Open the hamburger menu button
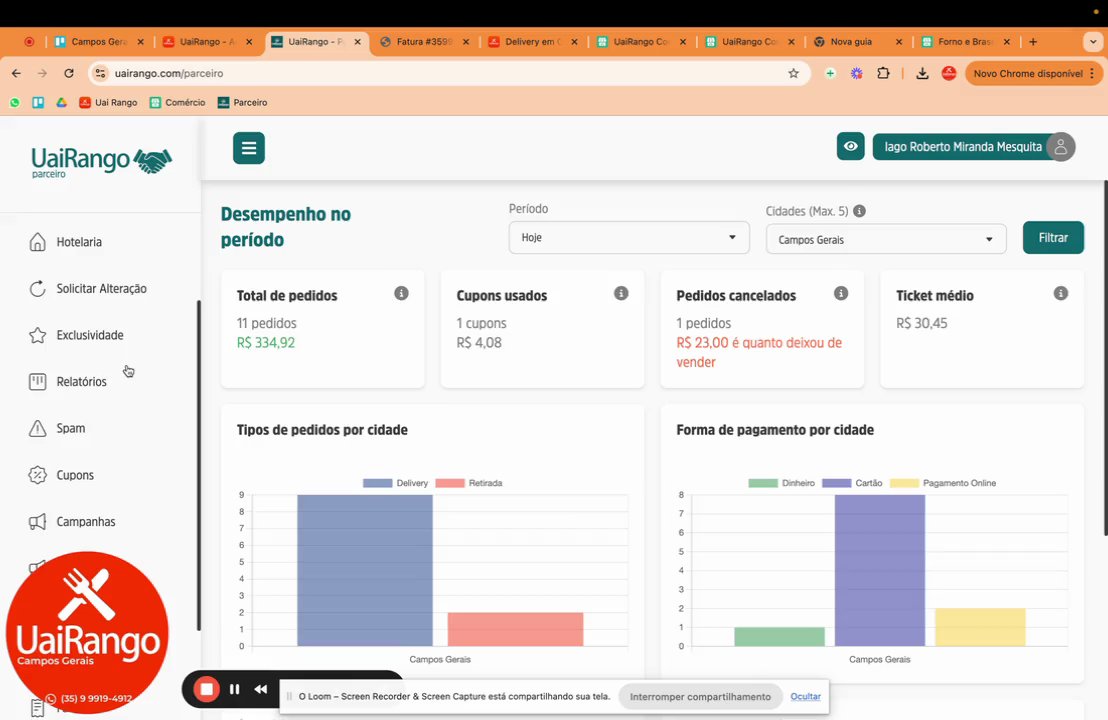The image size is (1108, 720). click(x=249, y=148)
